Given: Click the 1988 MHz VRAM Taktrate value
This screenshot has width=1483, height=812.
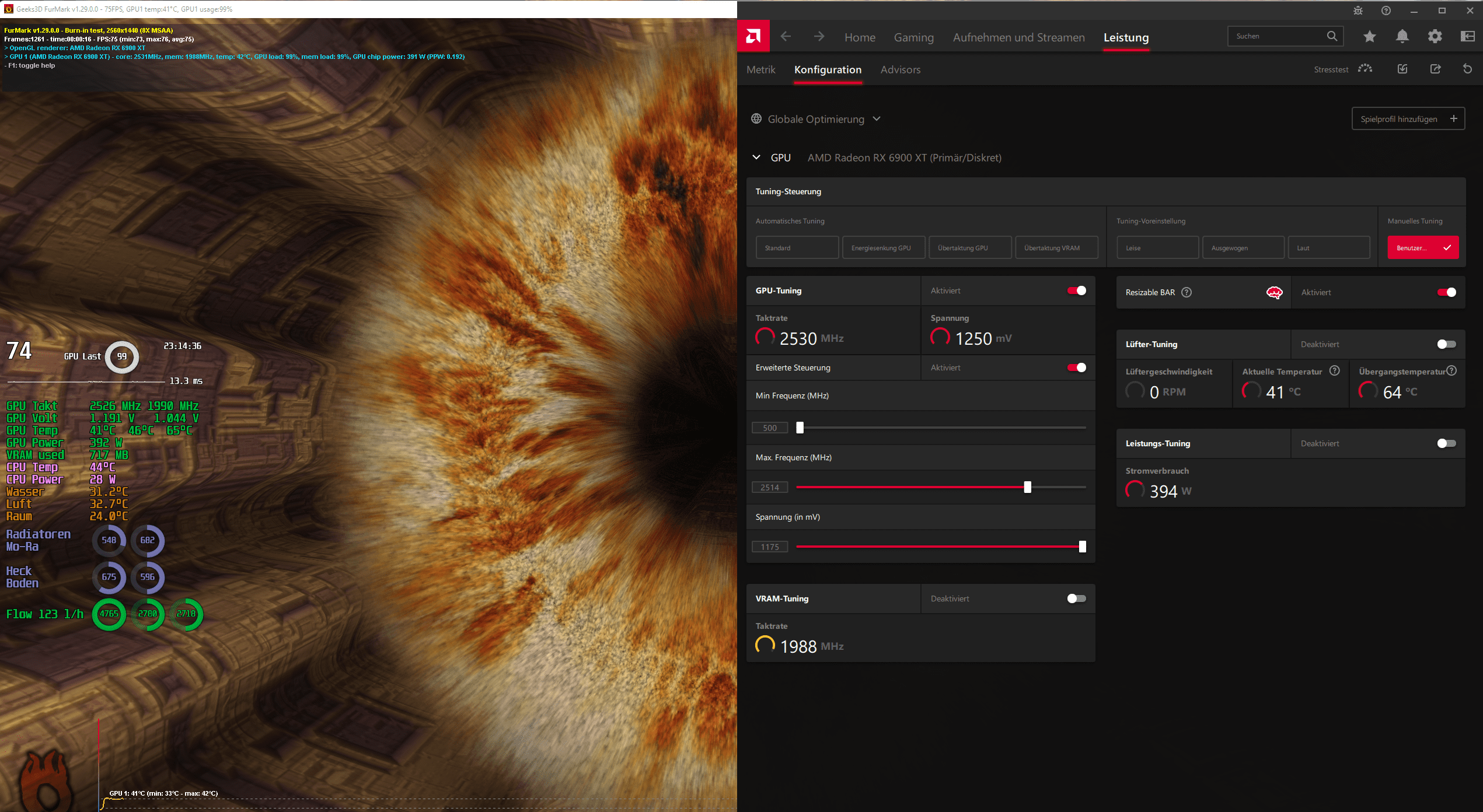Looking at the screenshot, I should [x=811, y=646].
